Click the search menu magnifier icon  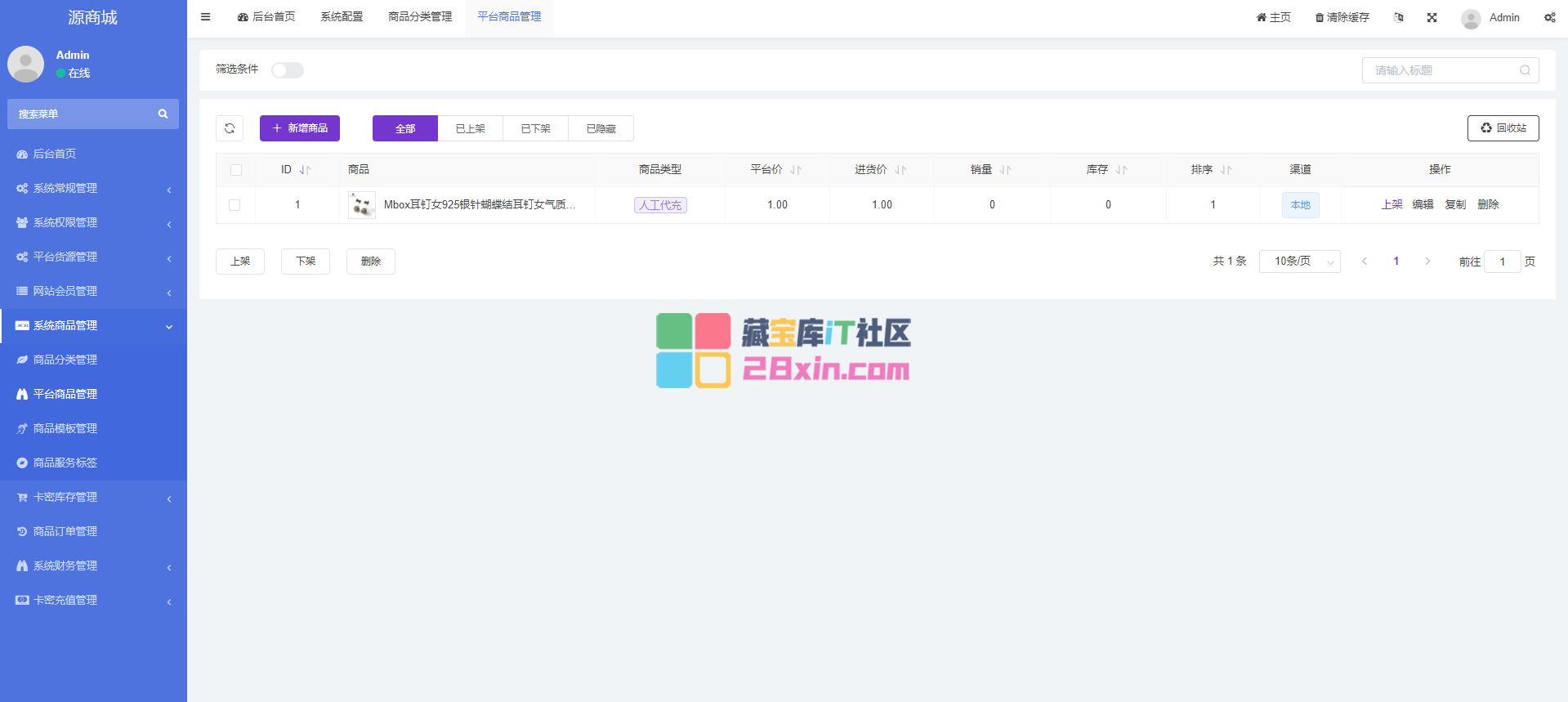tap(163, 114)
